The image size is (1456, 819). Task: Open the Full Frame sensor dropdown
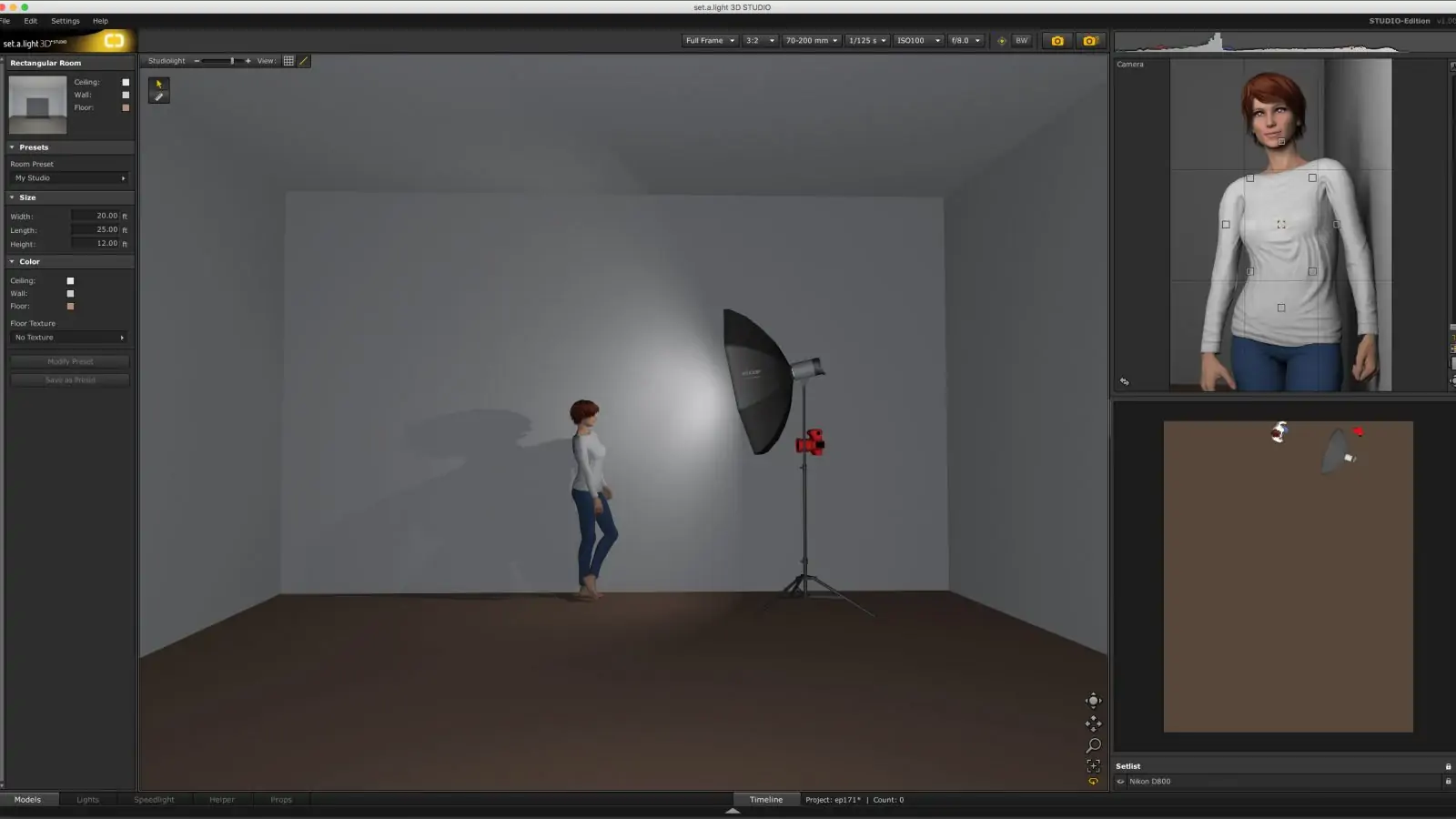(710, 41)
